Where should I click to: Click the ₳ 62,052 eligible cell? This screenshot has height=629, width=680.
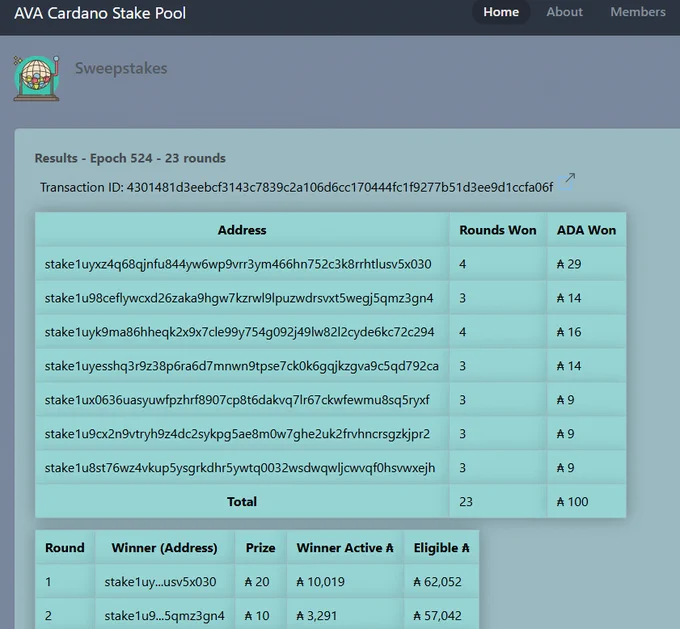[x=441, y=582]
